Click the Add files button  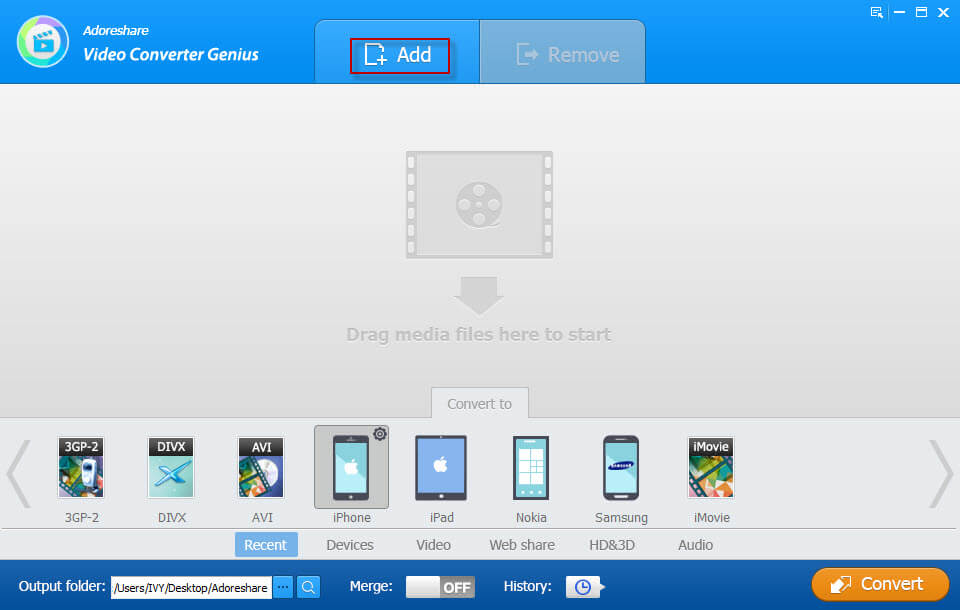tap(399, 55)
